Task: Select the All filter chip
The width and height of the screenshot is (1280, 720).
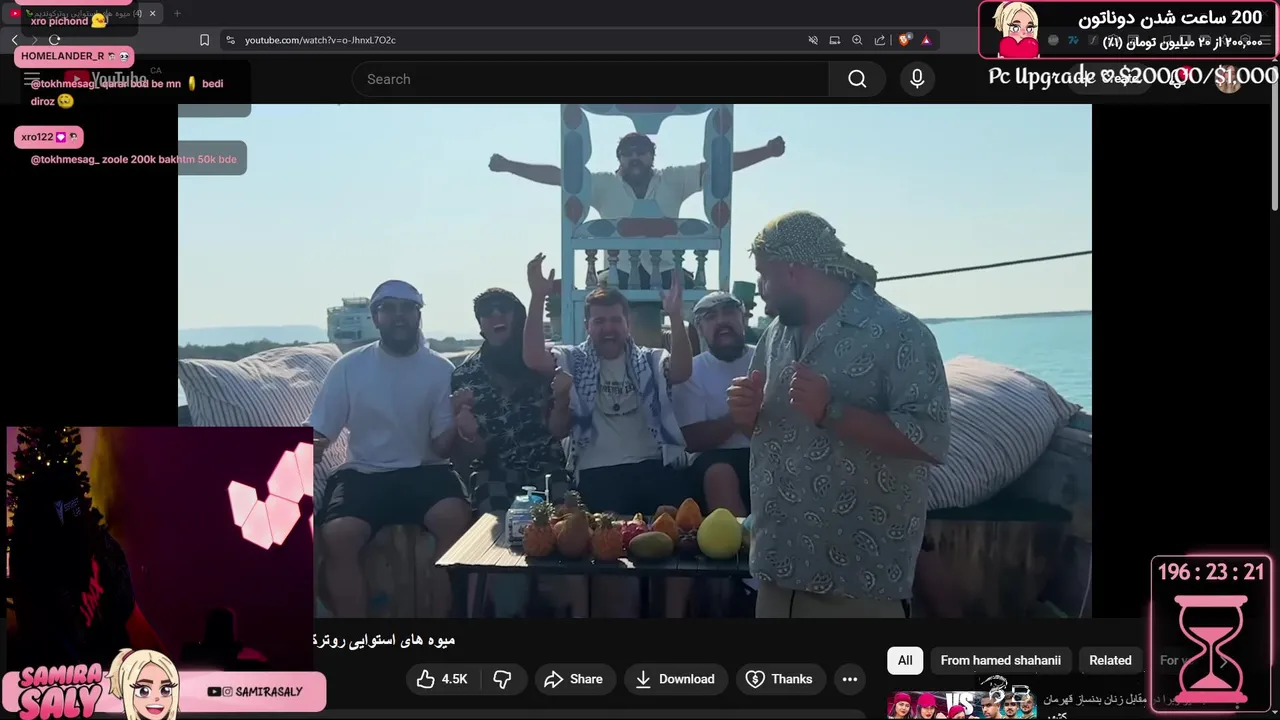Action: click(x=905, y=660)
